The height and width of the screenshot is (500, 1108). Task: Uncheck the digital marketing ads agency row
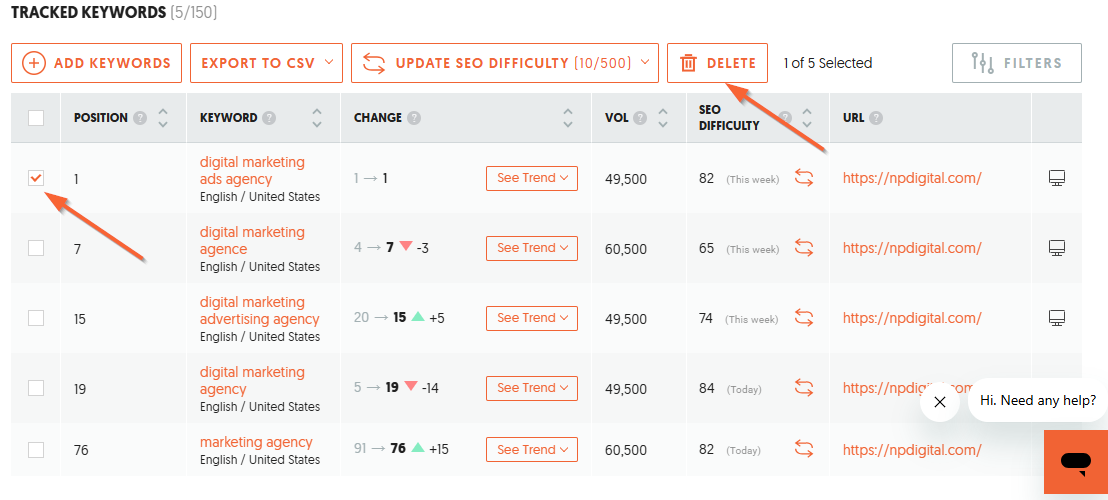(x=36, y=178)
